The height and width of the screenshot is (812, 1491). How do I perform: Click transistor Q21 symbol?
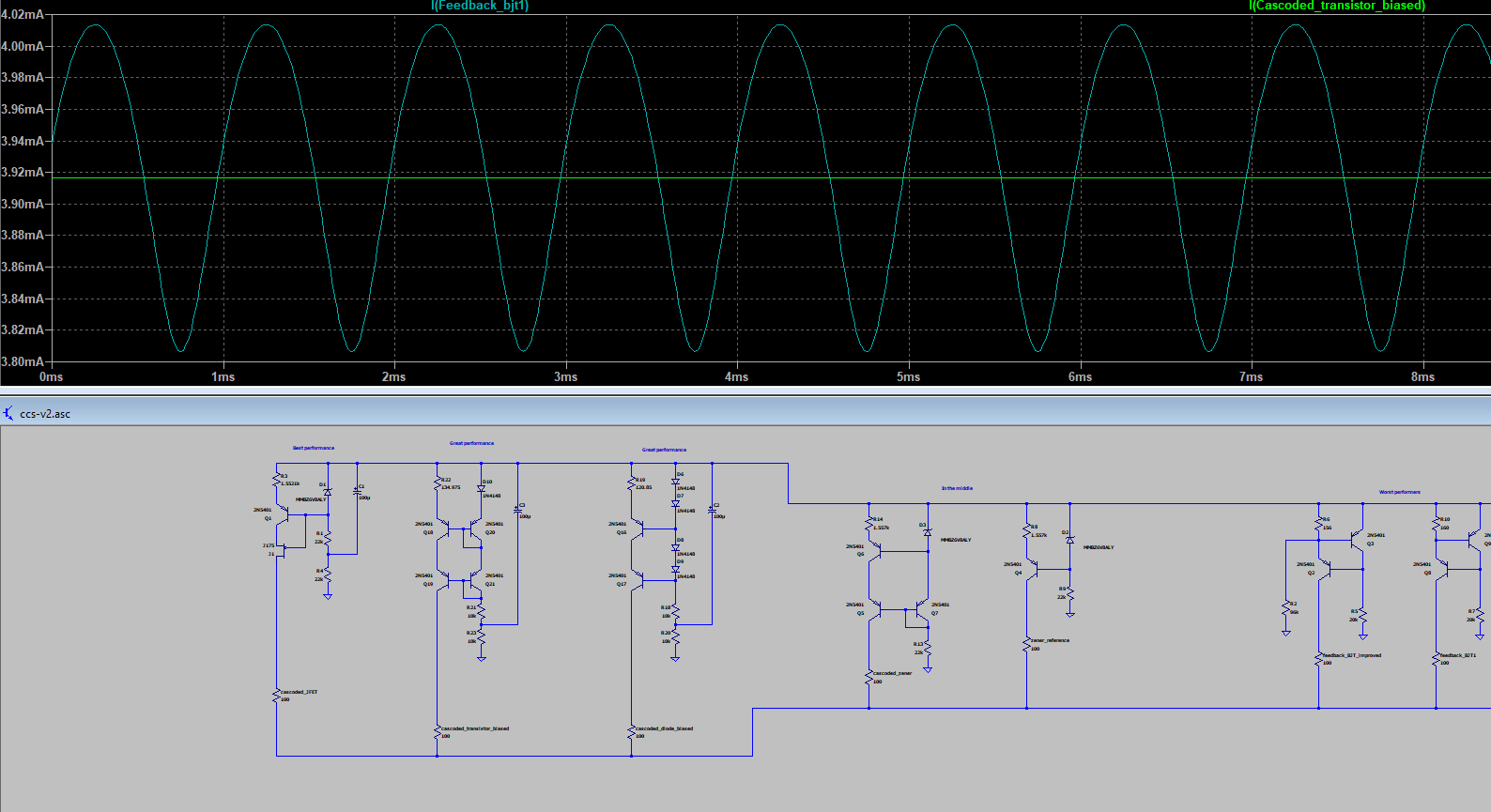[475, 582]
